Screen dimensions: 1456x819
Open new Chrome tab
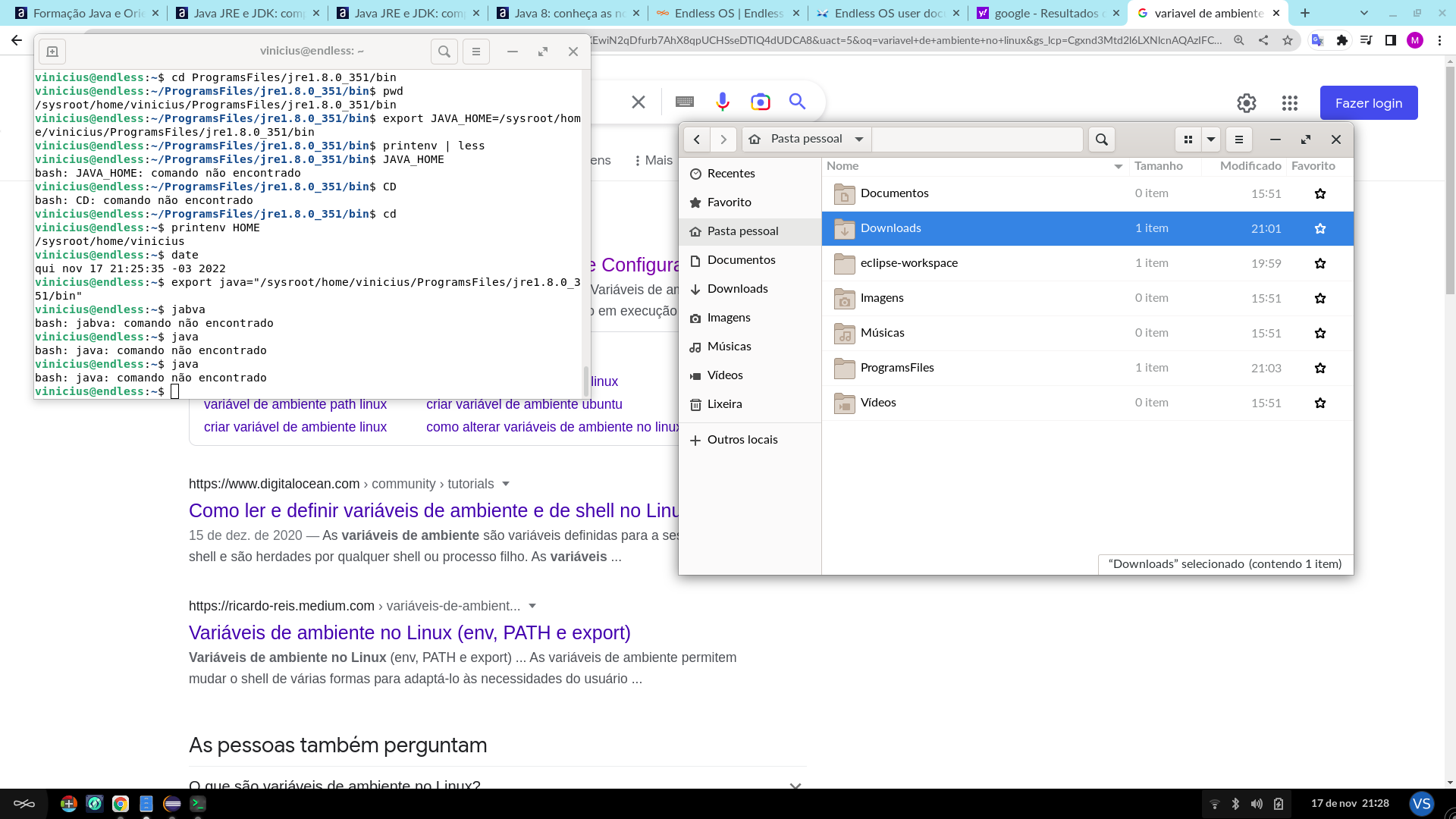pyautogui.click(x=1305, y=13)
